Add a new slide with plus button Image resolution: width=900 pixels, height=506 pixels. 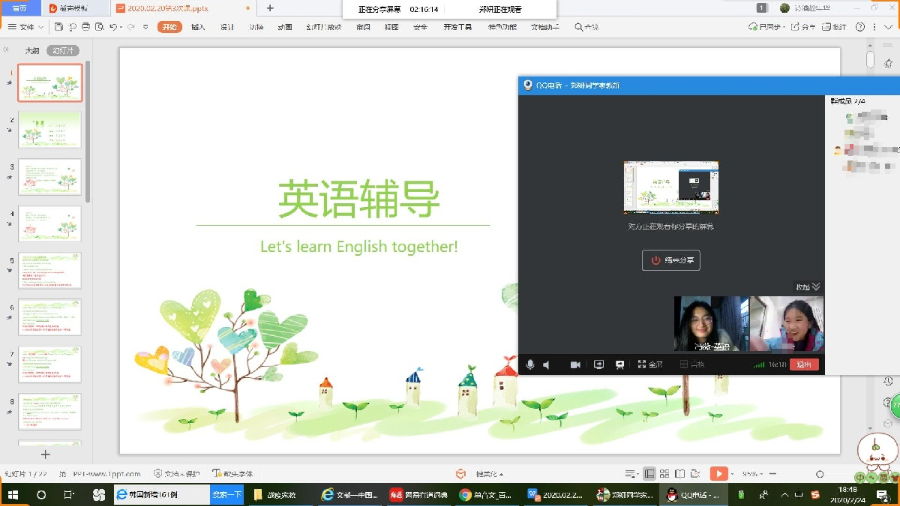tap(45, 454)
